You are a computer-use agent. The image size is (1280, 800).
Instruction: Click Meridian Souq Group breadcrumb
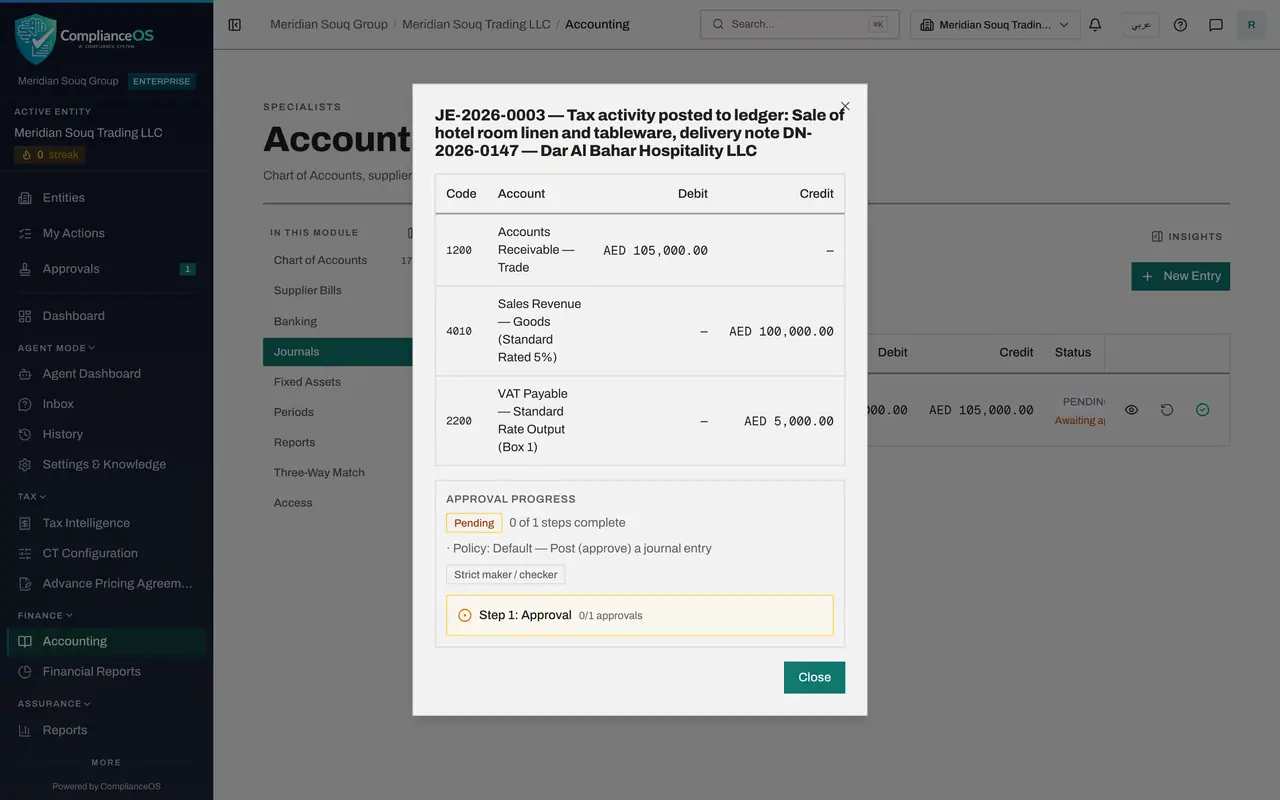[329, 24]
